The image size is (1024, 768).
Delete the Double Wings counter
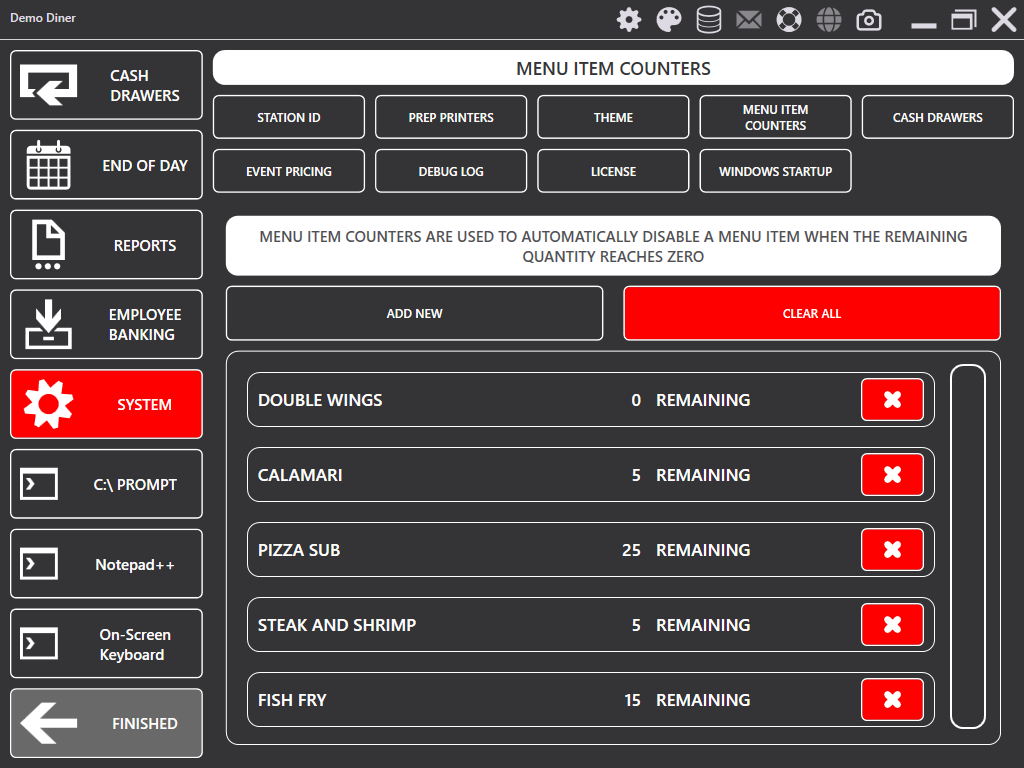[x=892, y=400]
